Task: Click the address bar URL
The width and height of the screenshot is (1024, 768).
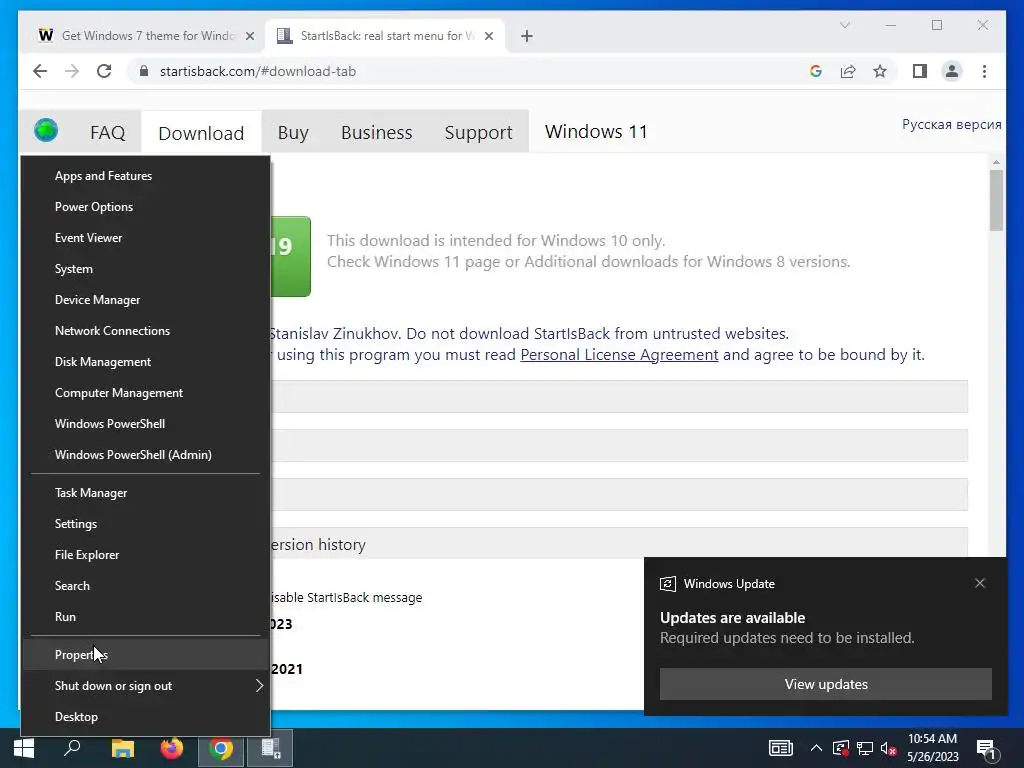Action: pos(258,71)
